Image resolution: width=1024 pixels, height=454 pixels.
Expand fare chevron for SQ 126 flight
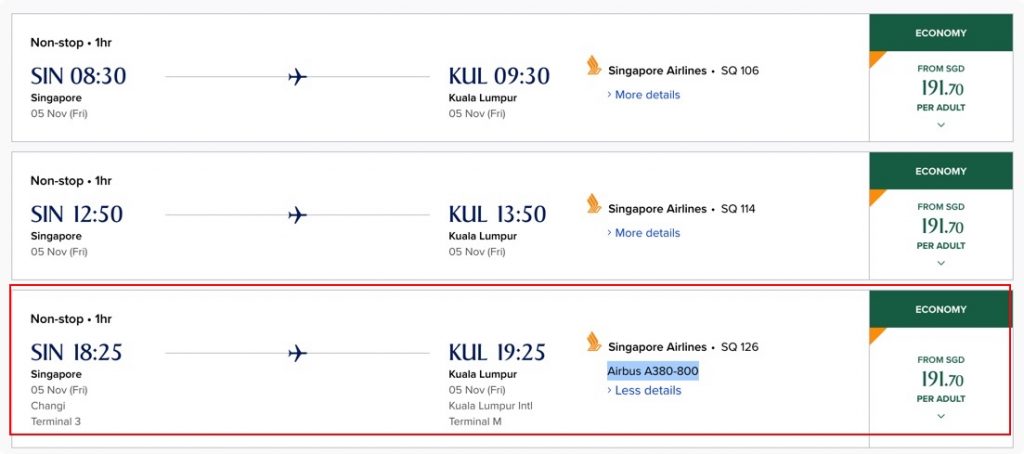pos(940,416)
